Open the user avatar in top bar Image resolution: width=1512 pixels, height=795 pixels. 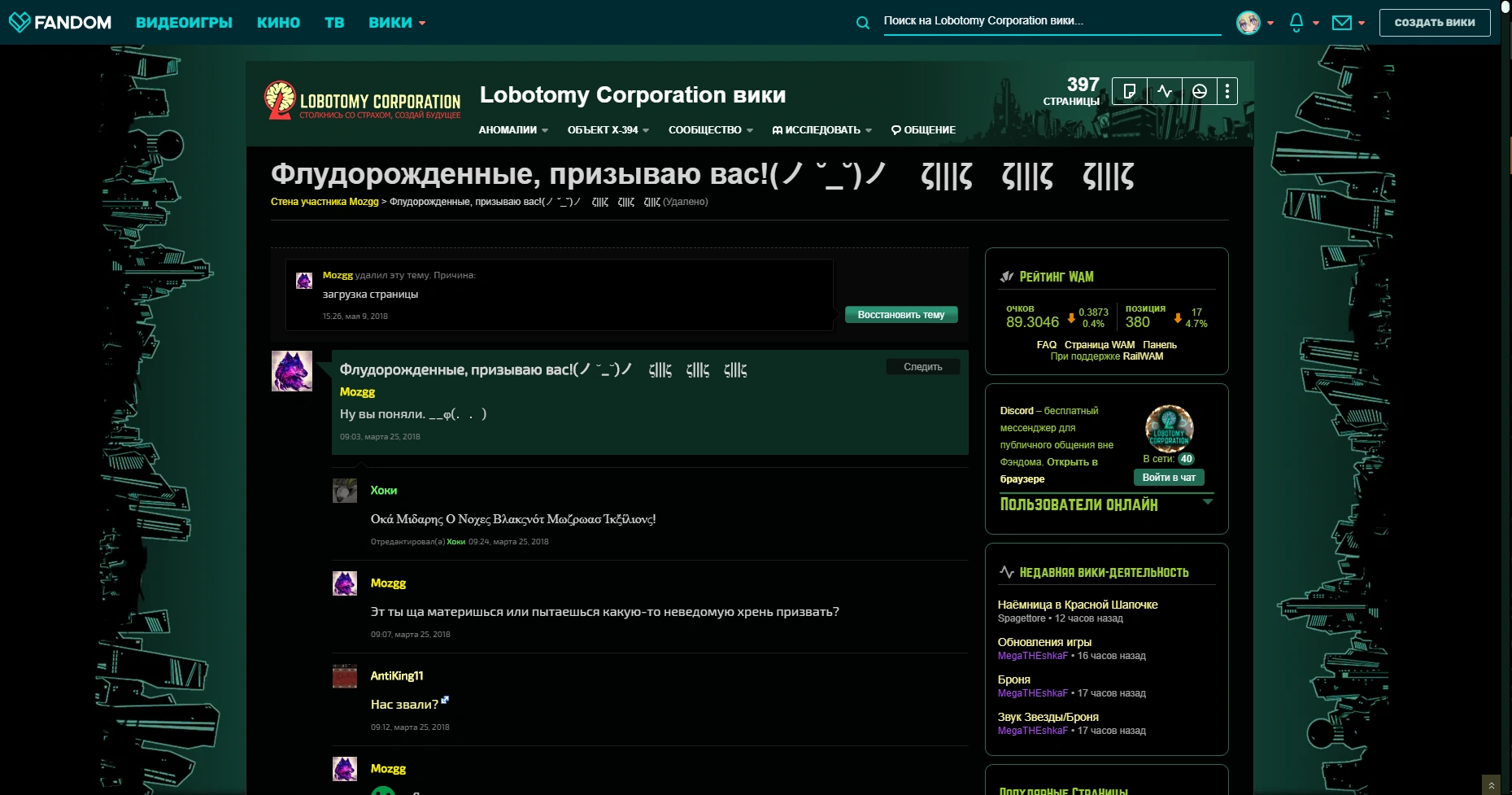[1248, 23]
